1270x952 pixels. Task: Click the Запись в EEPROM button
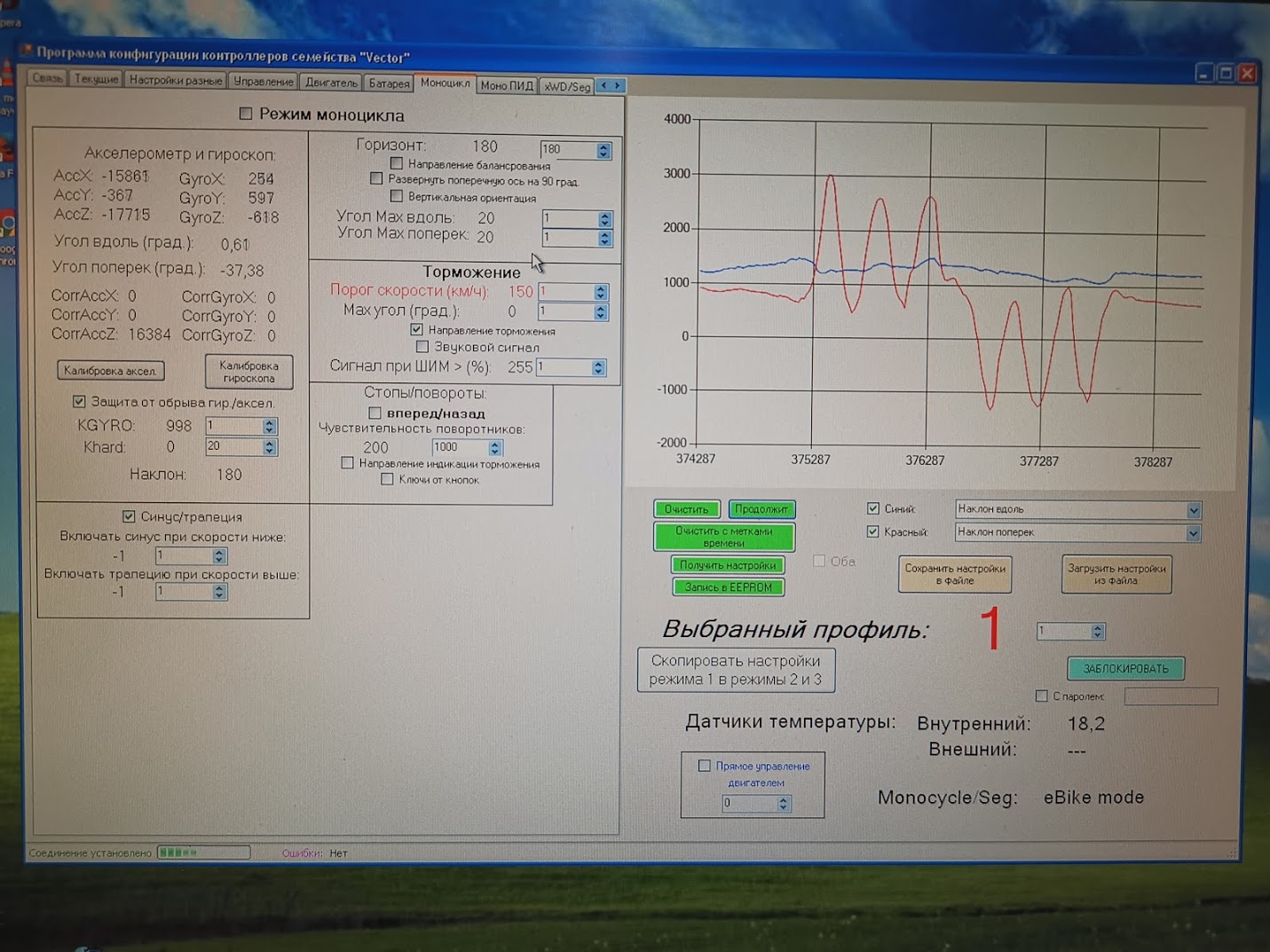click(728, 587)
